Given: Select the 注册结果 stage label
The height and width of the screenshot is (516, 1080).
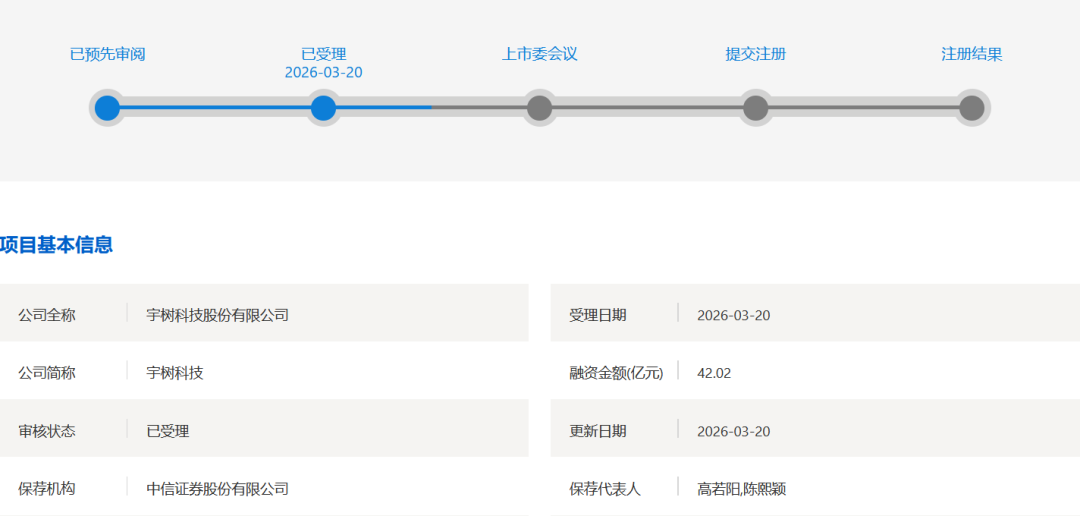Looking at the screenshot, I should click(972, 54).
